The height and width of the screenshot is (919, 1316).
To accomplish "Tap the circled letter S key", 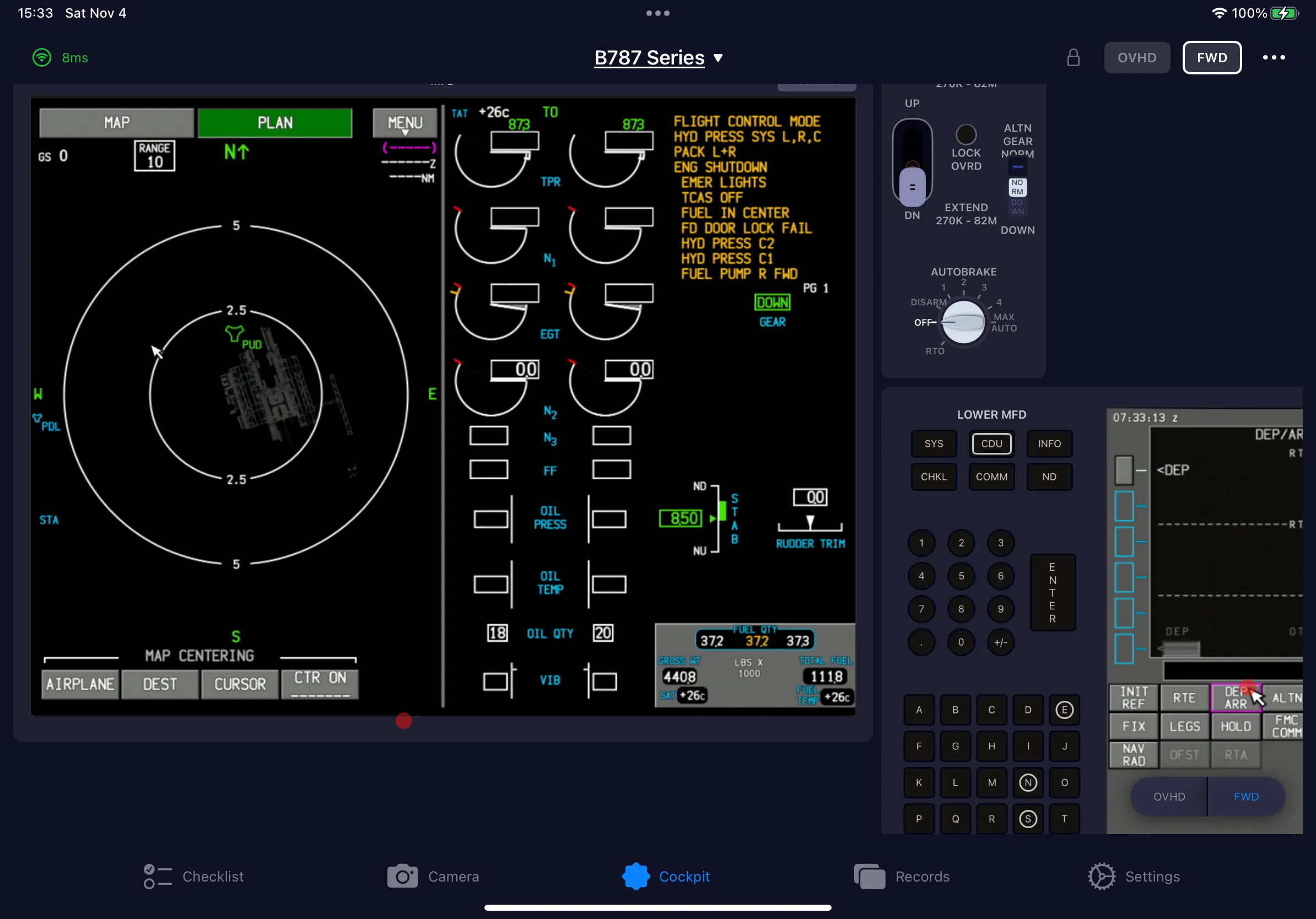I will point(1028,819).
